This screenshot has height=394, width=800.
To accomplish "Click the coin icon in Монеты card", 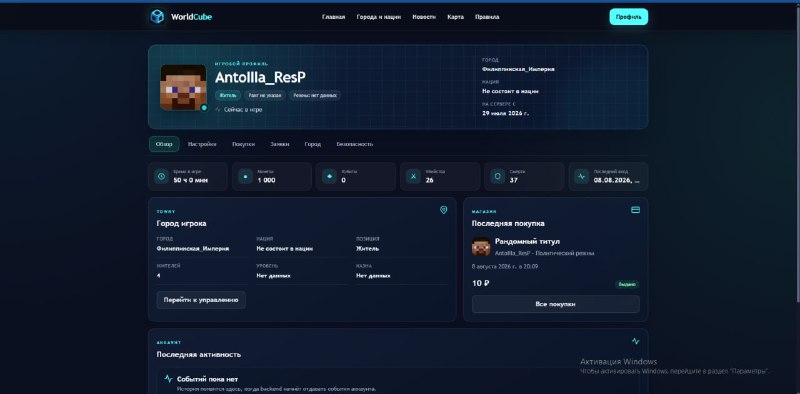I will (x=245, y=177).
